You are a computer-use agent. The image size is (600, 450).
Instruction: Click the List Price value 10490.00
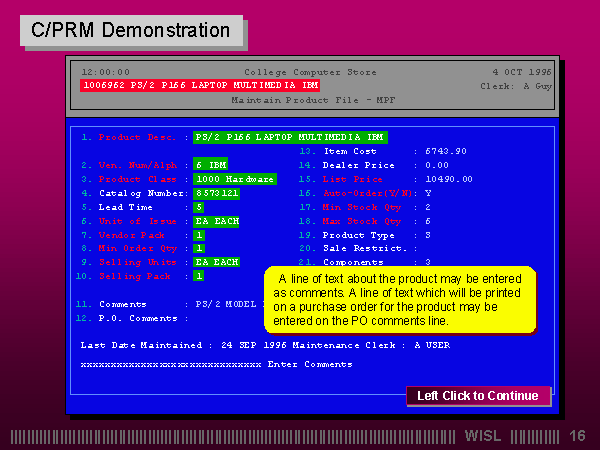pos(448,178)
